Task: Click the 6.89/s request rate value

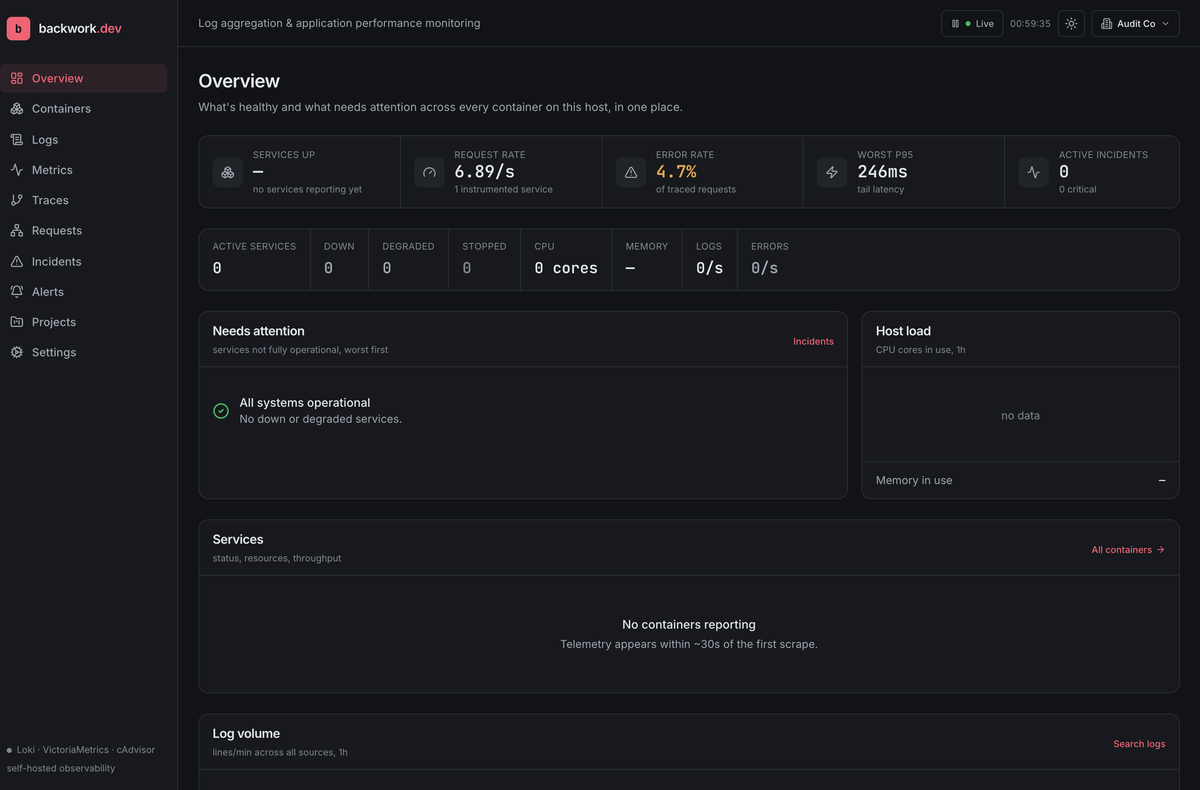Action: pyautogui.click(x=484, y=172)
